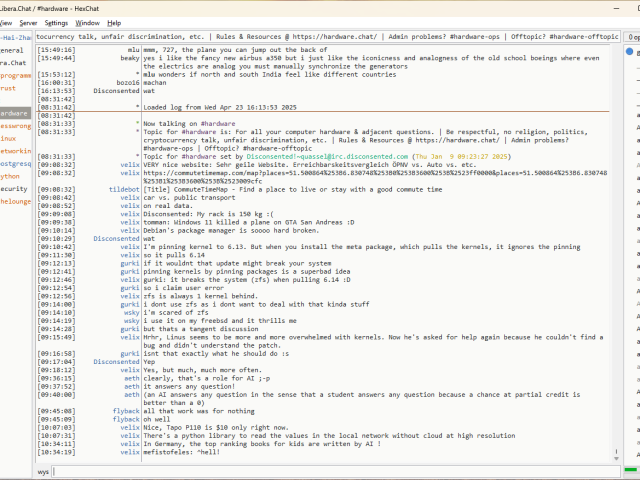Switch to the thelounge channel
The image size is (640, 480).
pyautogui.click(x=16, y=200)
